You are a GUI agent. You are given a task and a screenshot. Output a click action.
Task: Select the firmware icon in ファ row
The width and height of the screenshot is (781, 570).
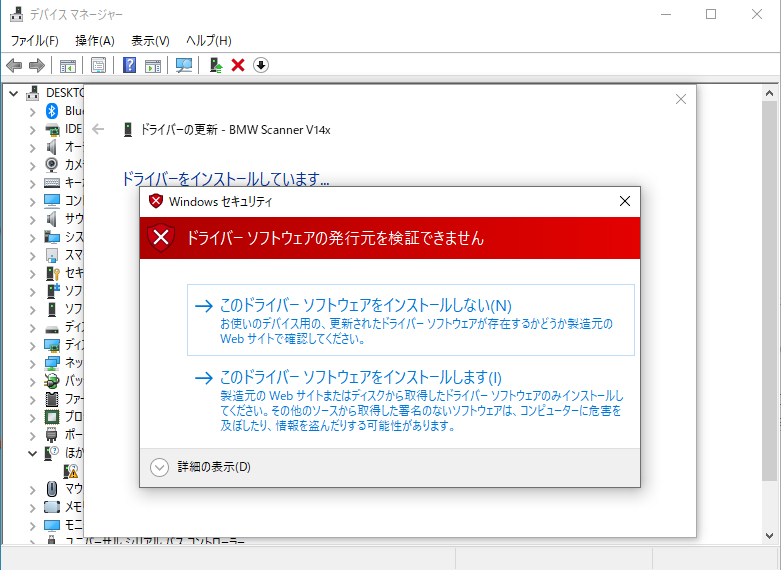click(x=52, y=399)
